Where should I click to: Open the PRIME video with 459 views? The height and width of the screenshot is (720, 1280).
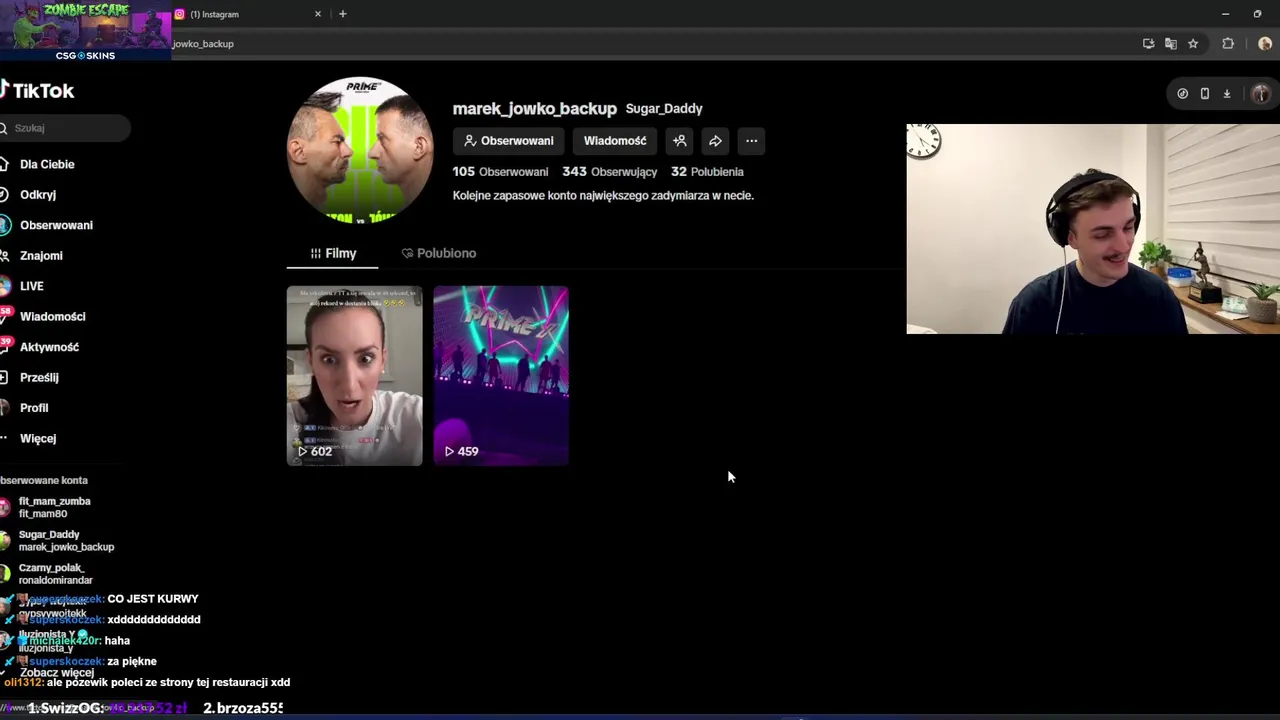pyautogui.click(x=501, y=376)
